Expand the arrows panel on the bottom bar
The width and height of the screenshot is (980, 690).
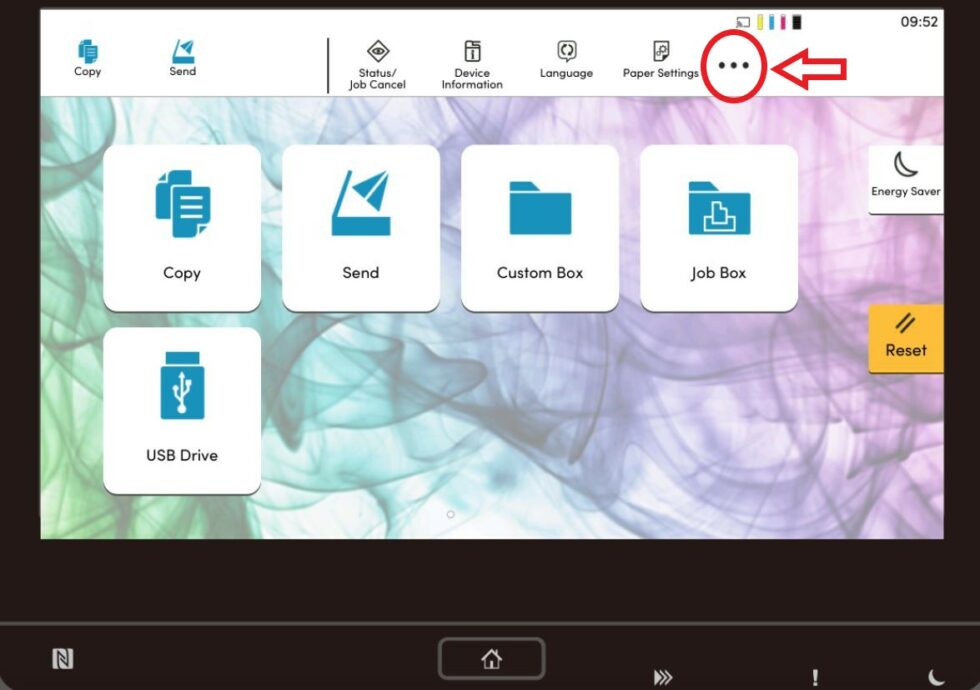pyautogui.click(x=665, y=675)
